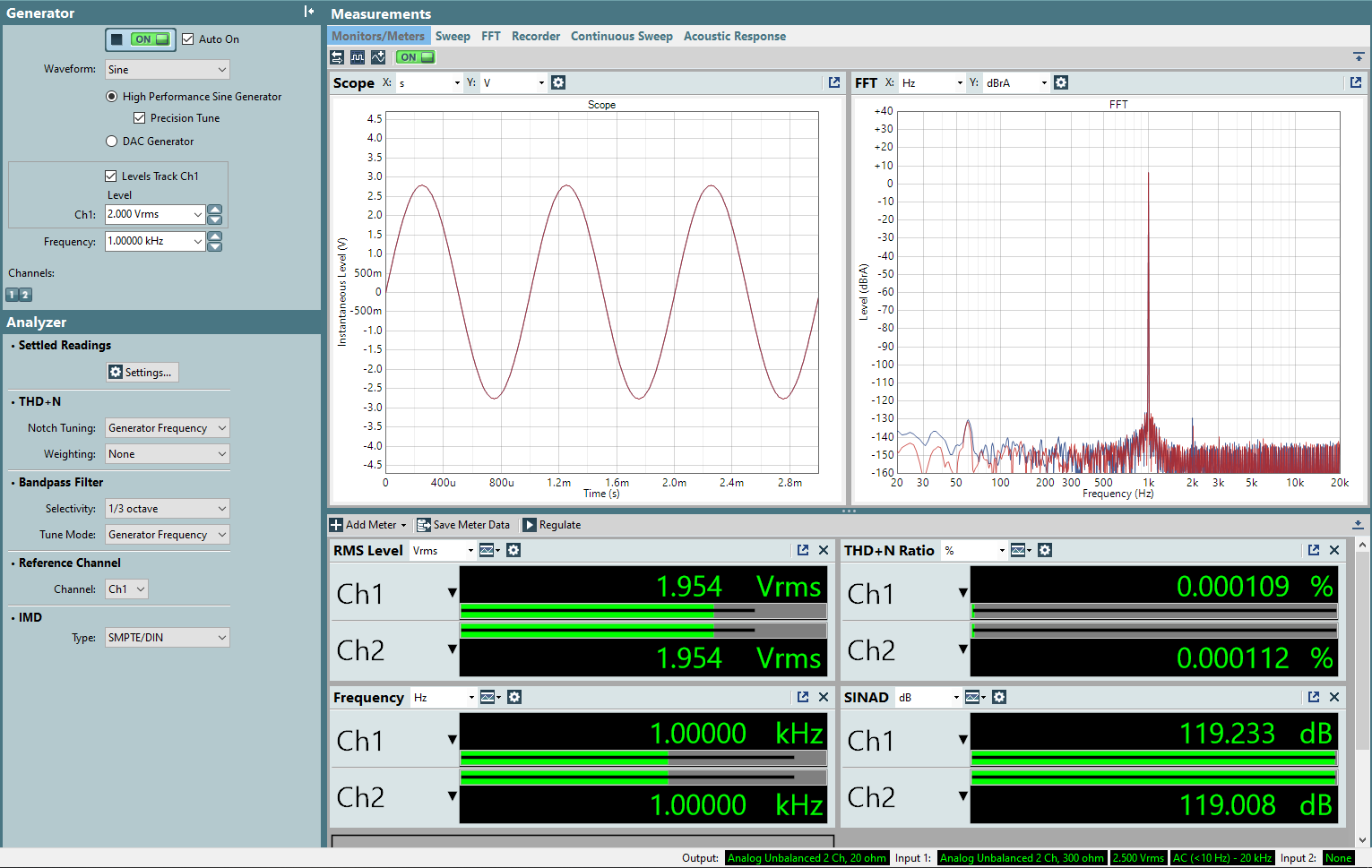Viewport: 1372px width, 868px height.
Task: Open the RMS Level meter settings gear
Action: tap(513, 550)
